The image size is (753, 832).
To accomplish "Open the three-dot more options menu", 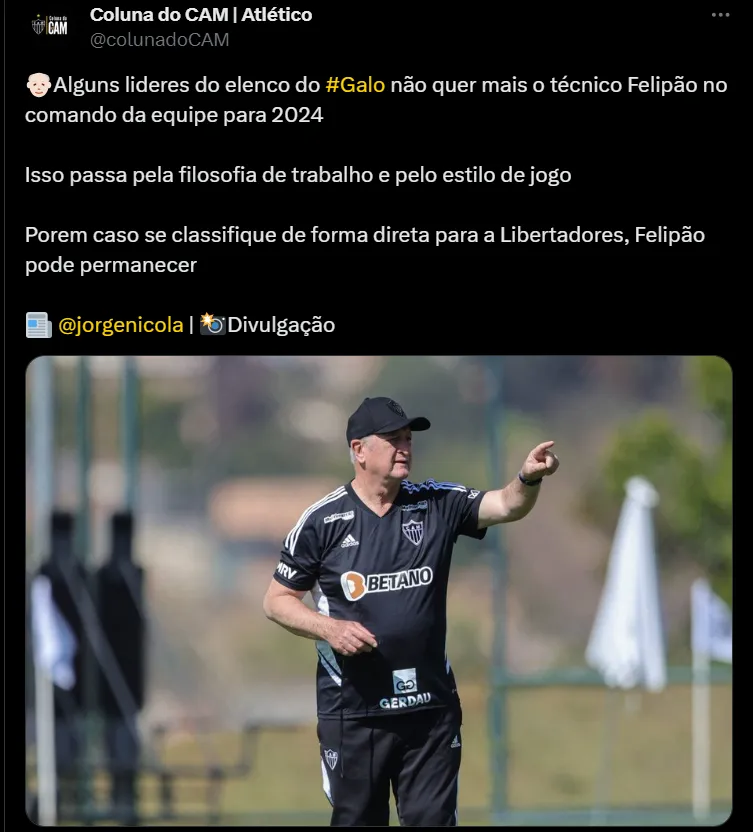I will 721,15.
